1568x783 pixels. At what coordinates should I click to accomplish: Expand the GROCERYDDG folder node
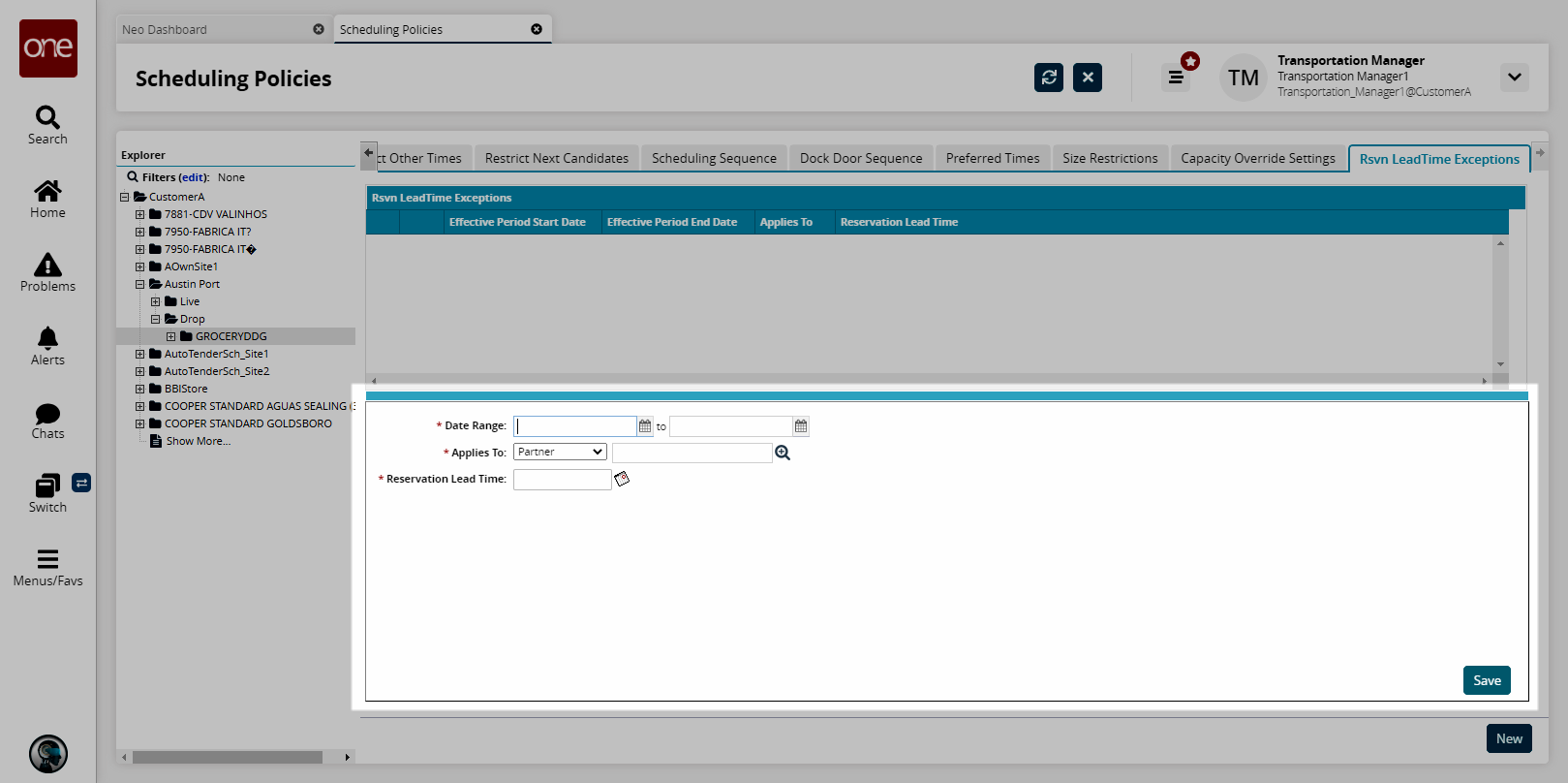pos(170,337)
